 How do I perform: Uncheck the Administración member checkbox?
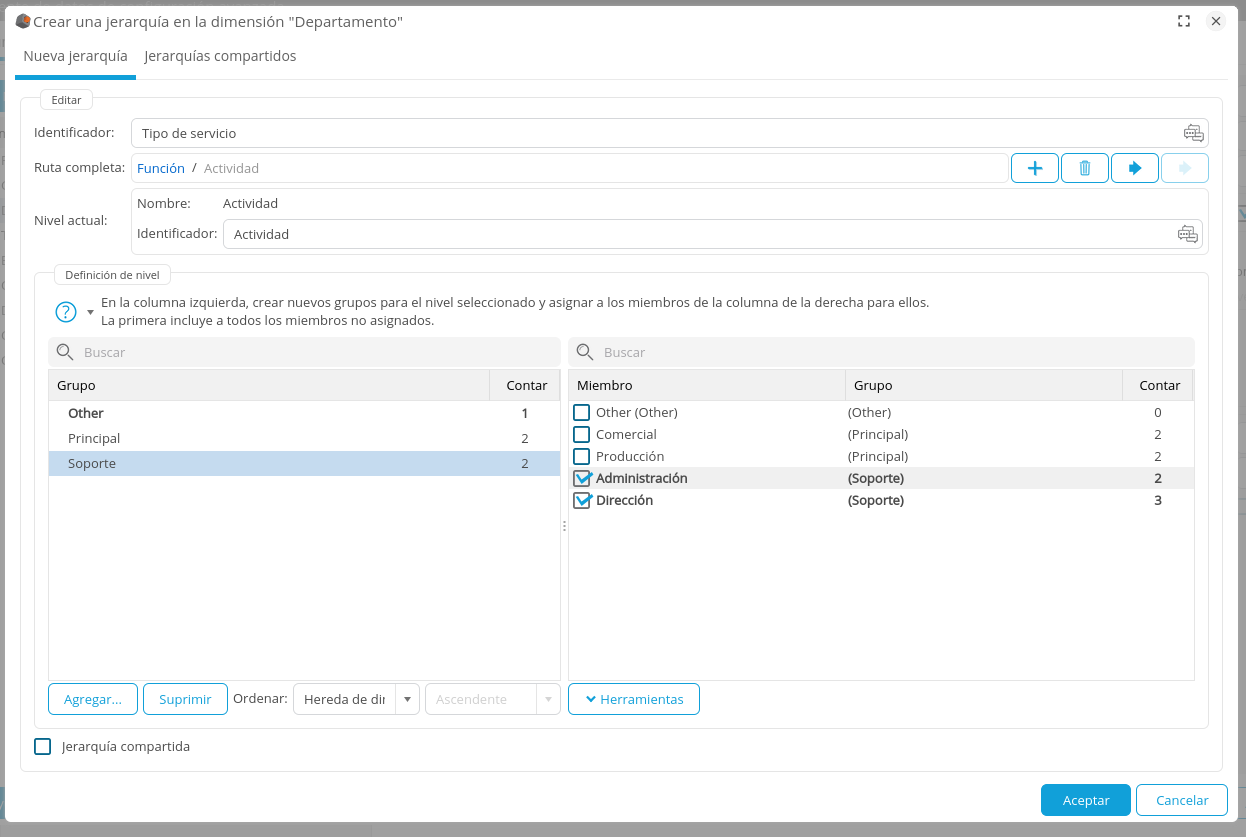click(x=582, y=478)
